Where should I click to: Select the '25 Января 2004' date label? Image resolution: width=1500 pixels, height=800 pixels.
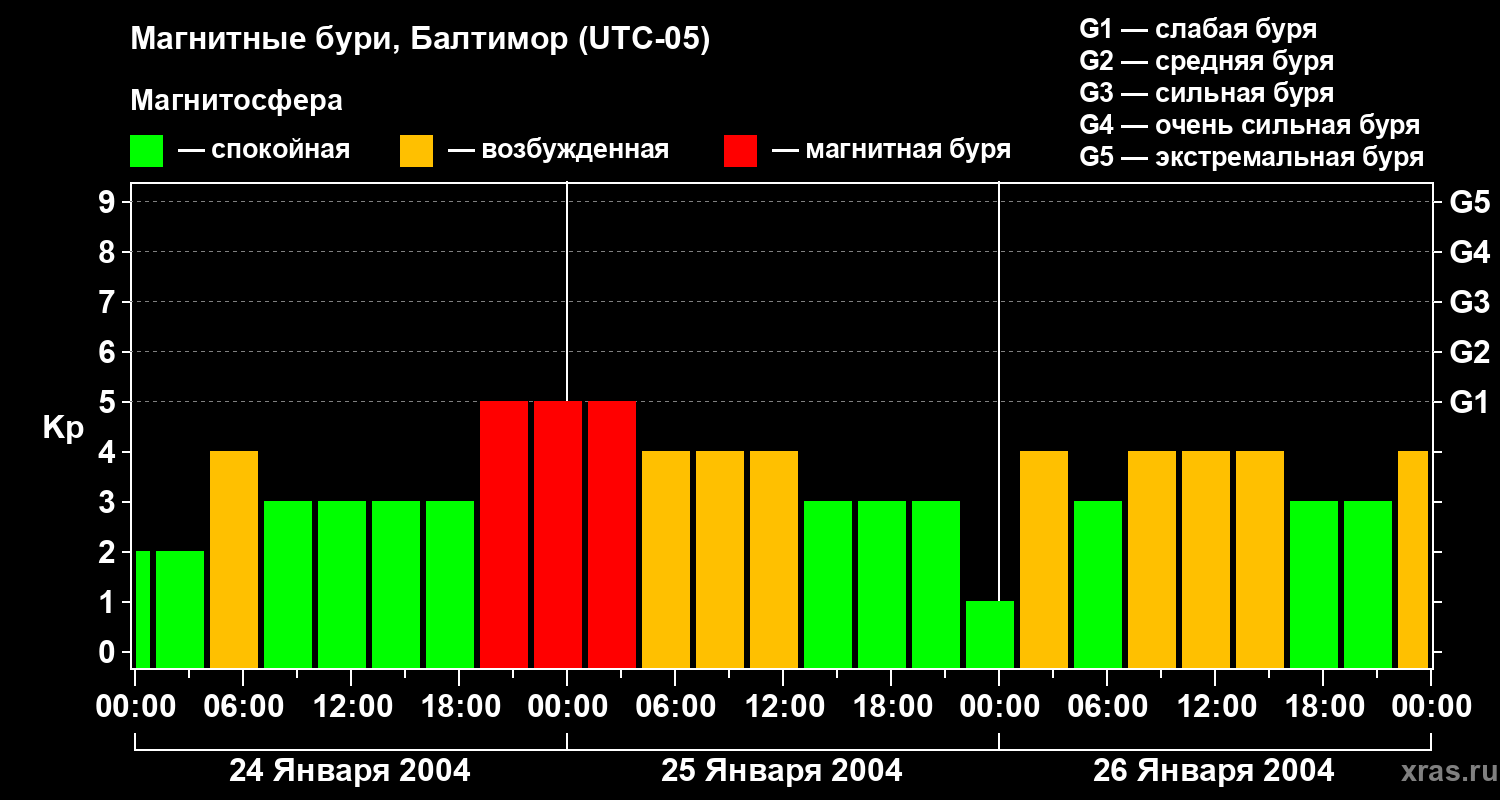click(782, 771)
